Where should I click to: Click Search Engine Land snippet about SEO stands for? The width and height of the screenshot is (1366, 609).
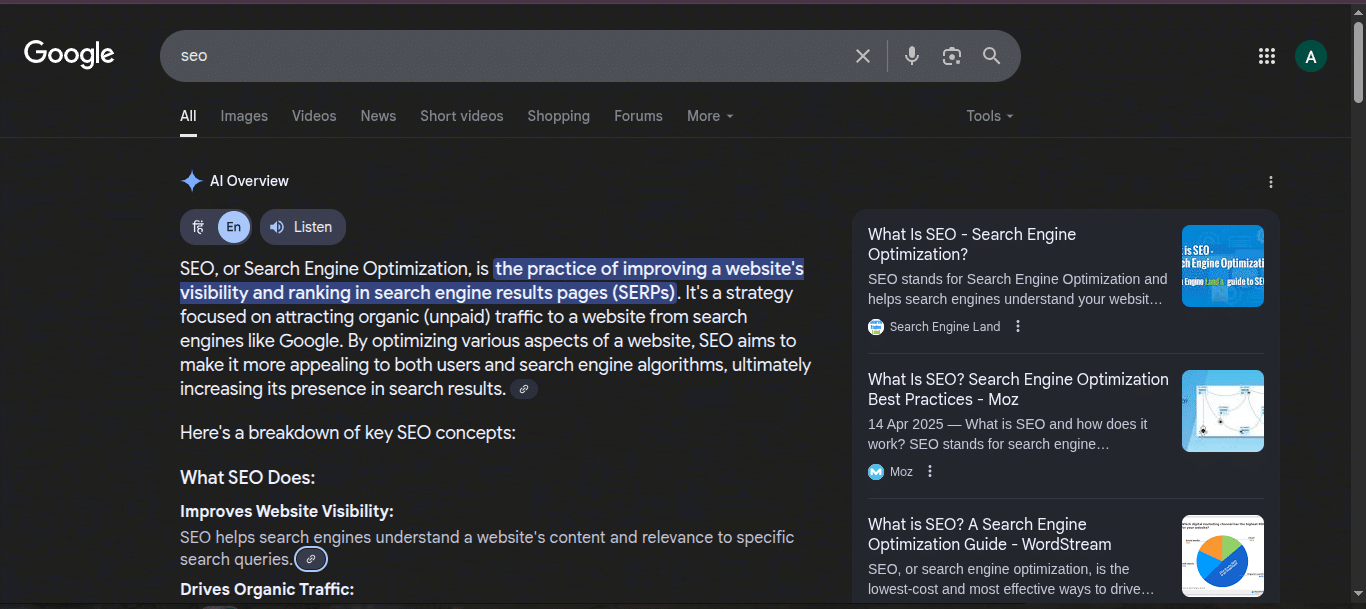[x=1017, y=289]
